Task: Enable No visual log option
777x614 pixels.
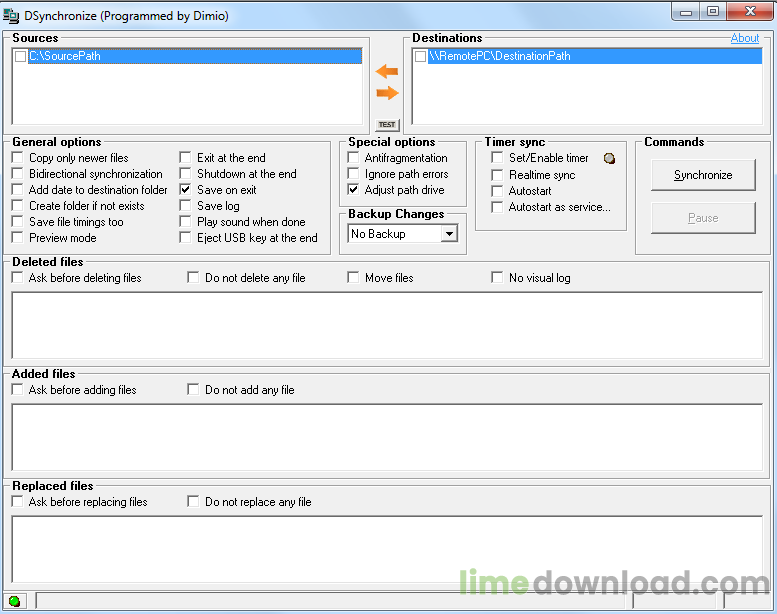Action: (x=497, y=278)
